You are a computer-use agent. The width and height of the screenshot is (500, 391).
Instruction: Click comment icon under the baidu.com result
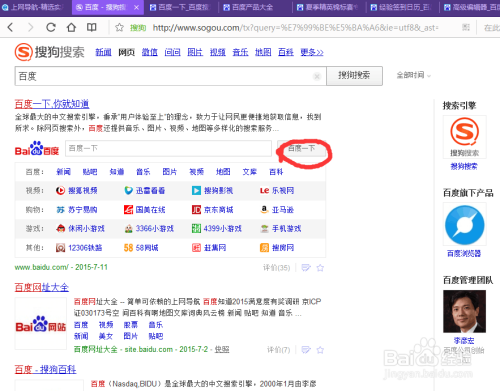pos(306,268)
